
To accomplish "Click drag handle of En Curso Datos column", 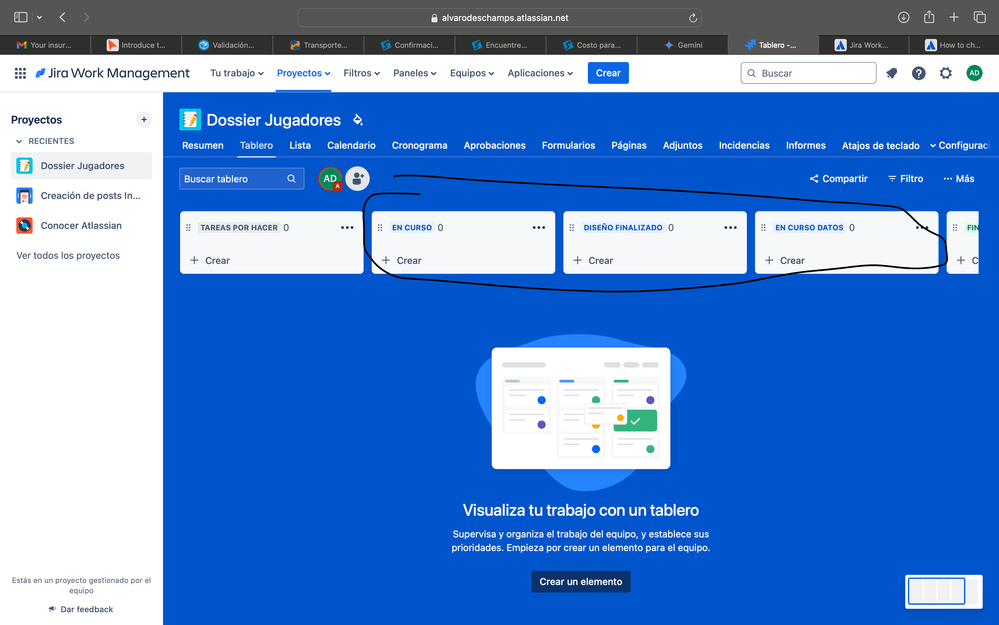I will click(763, 227).
